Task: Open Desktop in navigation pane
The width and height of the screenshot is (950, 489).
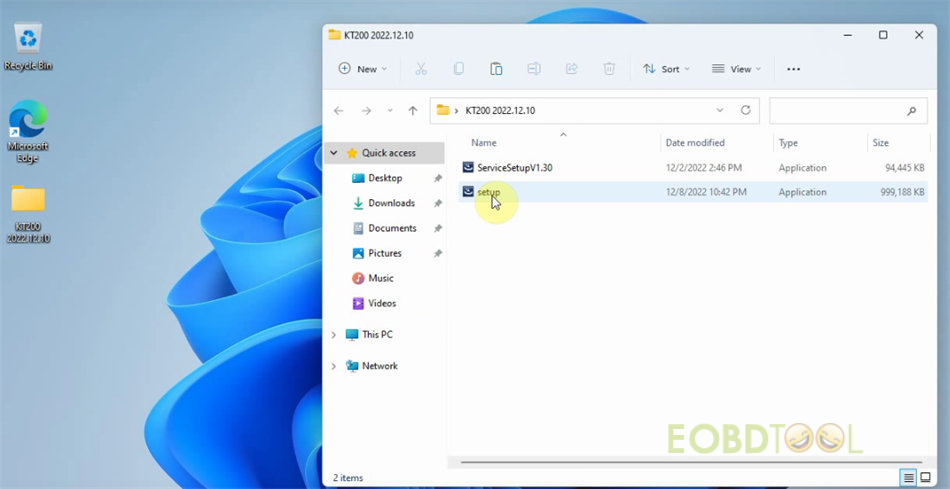Action: click(x=385, y=178)
